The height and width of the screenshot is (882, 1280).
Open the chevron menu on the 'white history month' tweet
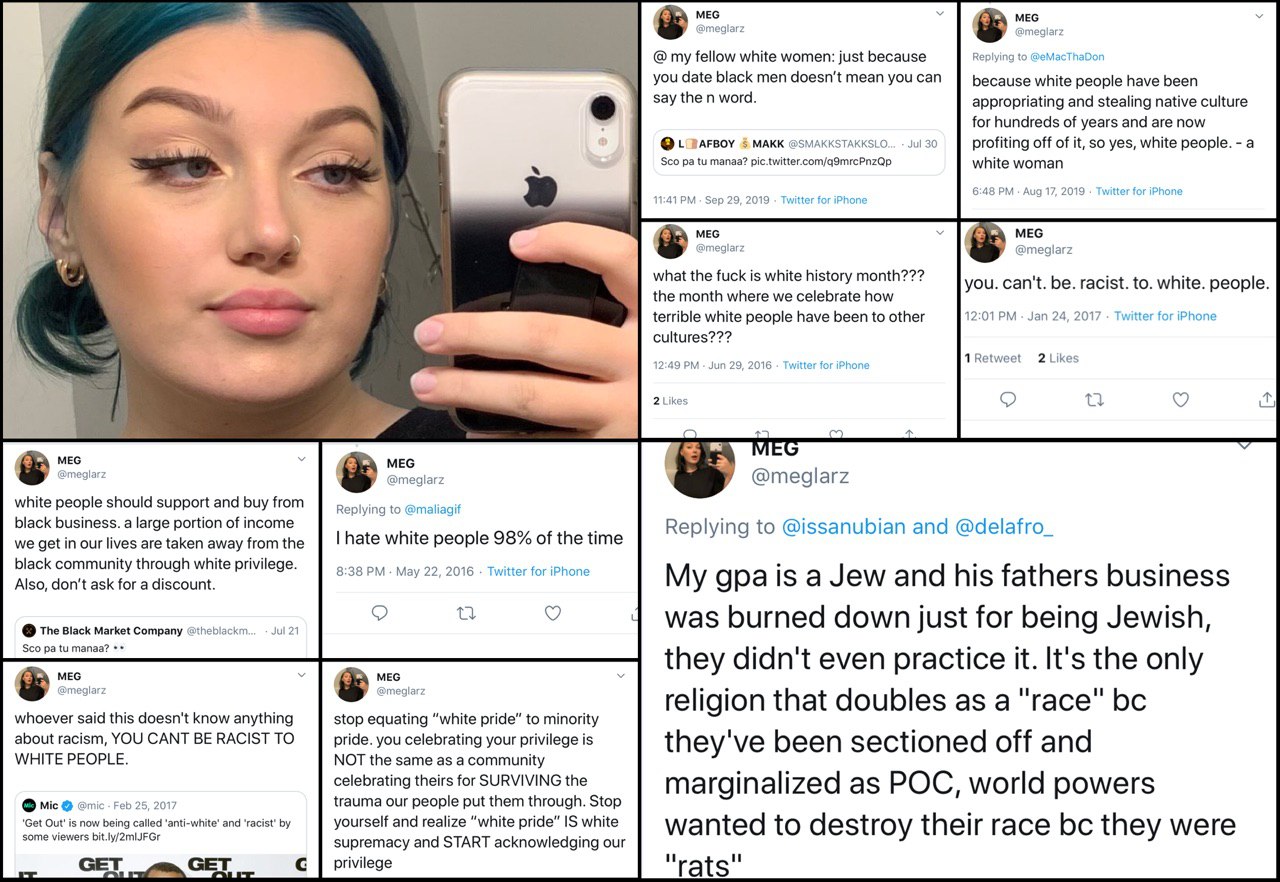point(940,233)
